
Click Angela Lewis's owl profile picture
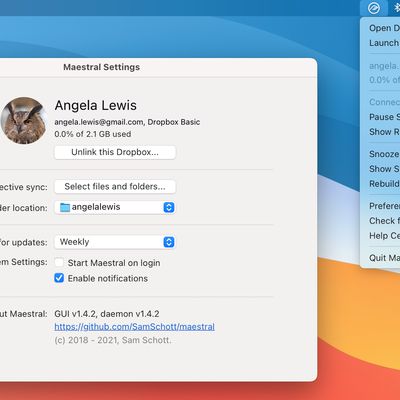23,120
